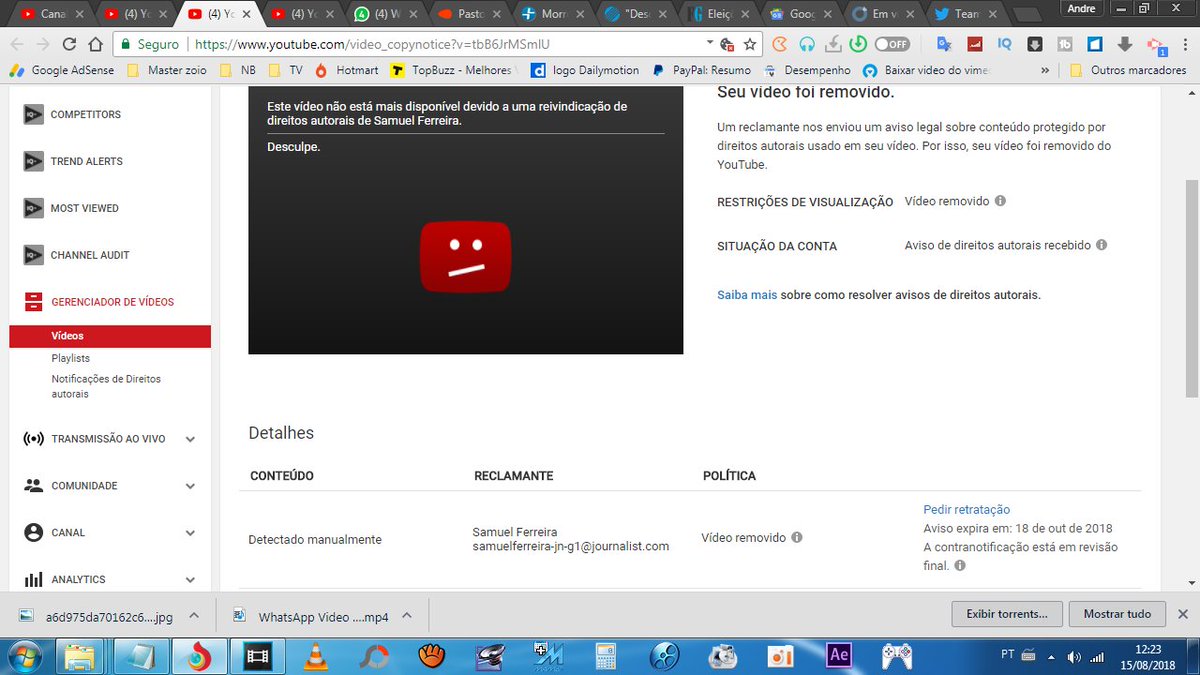Open the Desempenho bookmark
The width and height of the screenshot is (1200, 675).
pos(807,71)
